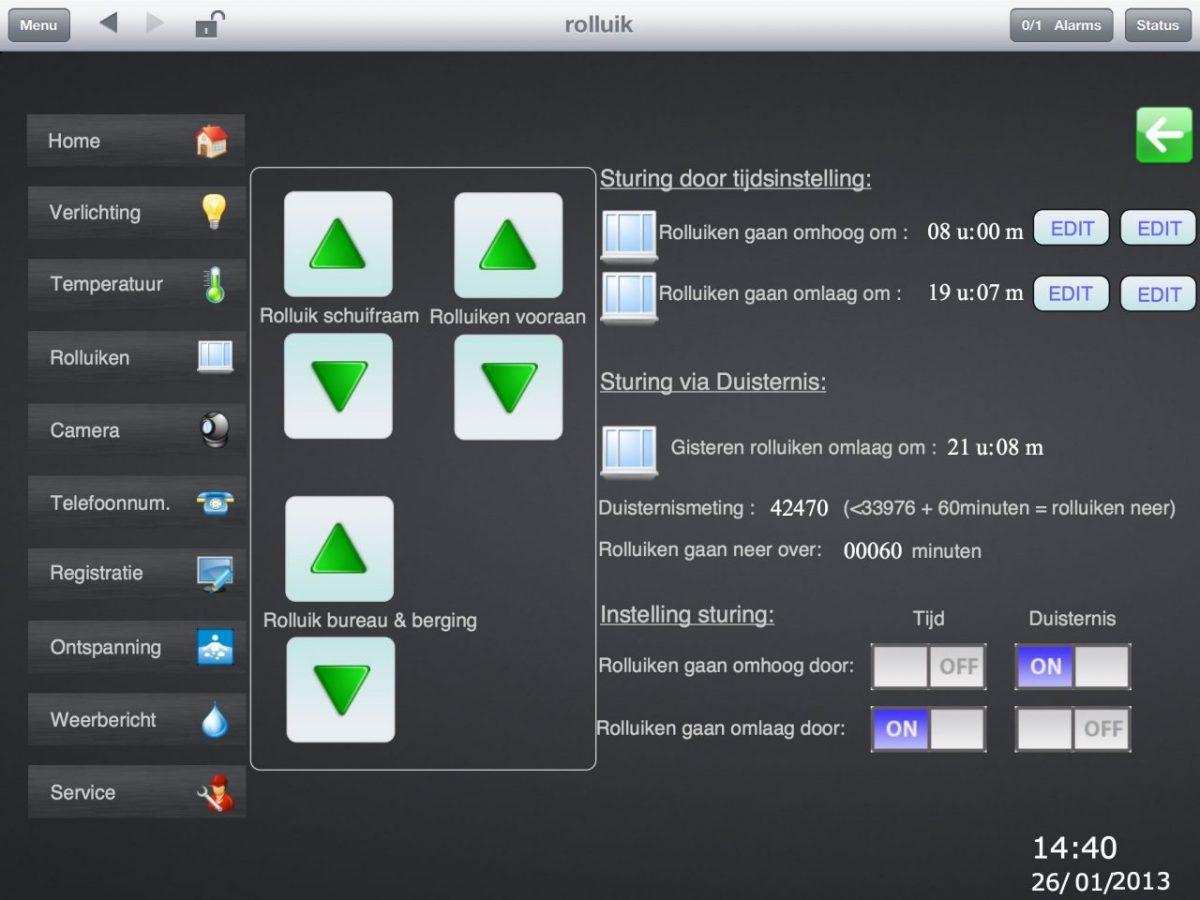Open the Weerbericht page
The height and width of the screenshot is (900, 1200).
pos(136,720)
